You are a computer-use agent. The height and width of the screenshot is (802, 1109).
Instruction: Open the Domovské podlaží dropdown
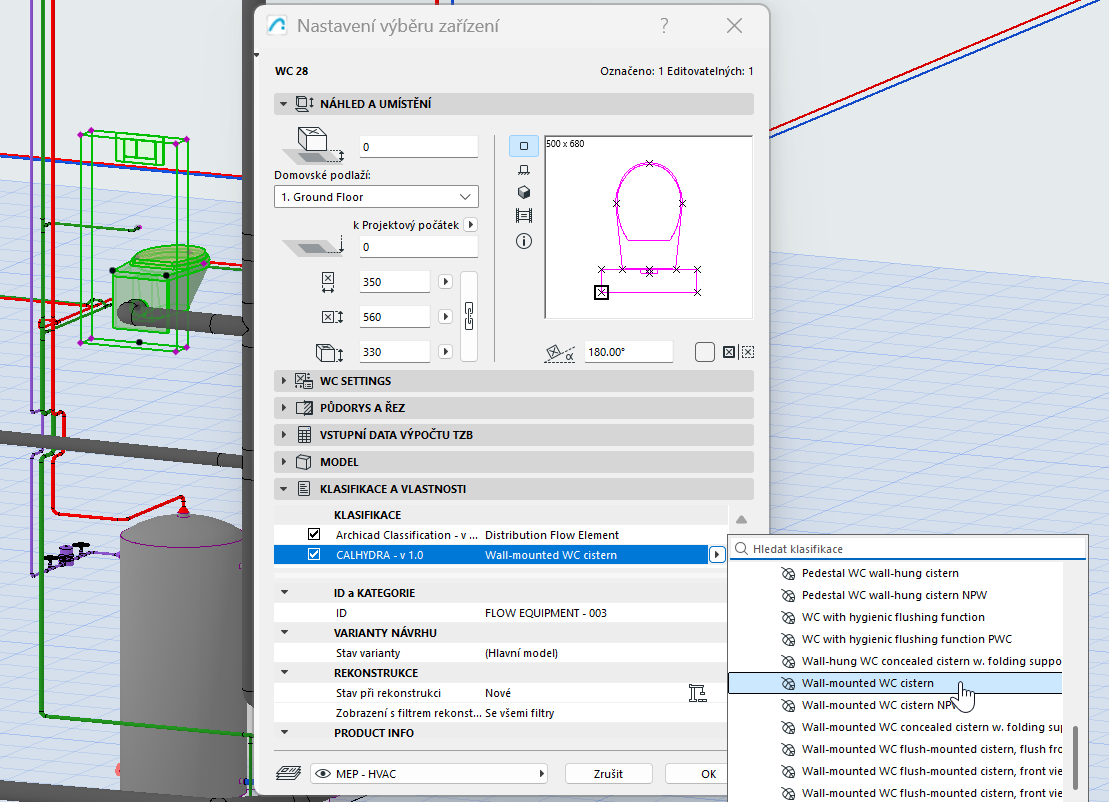pyautogui.click(x=376, y=197)
